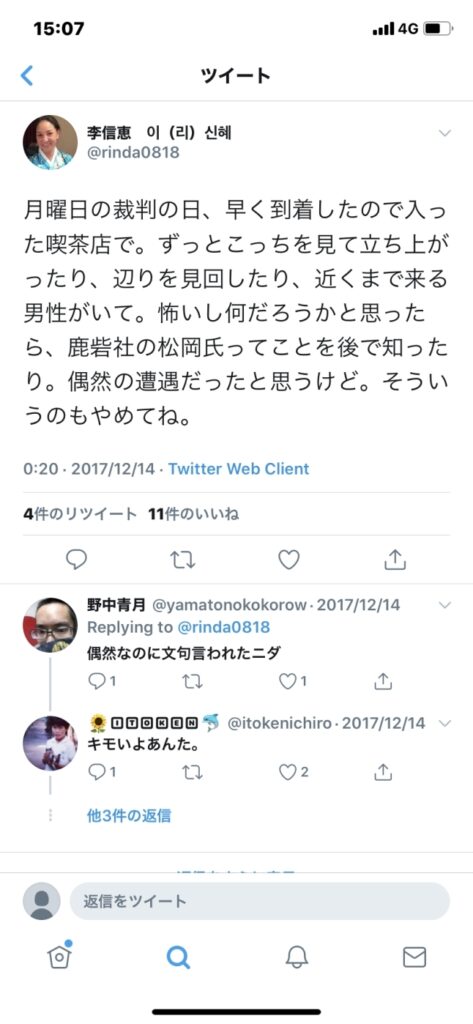Share the main tweet via the share icon

(x=395, y=559)
